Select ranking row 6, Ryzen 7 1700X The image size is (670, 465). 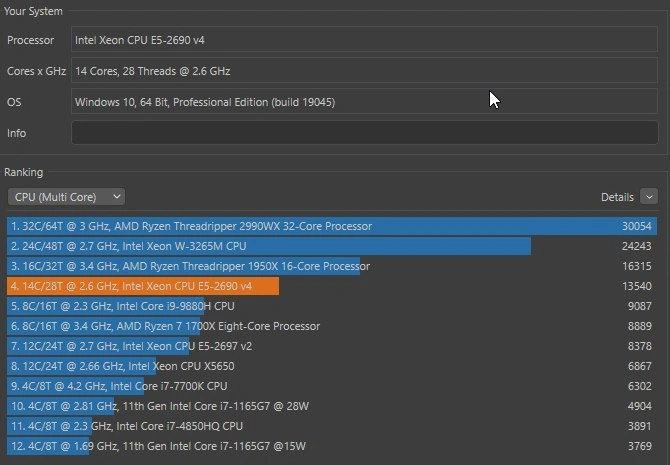(332, 326)
